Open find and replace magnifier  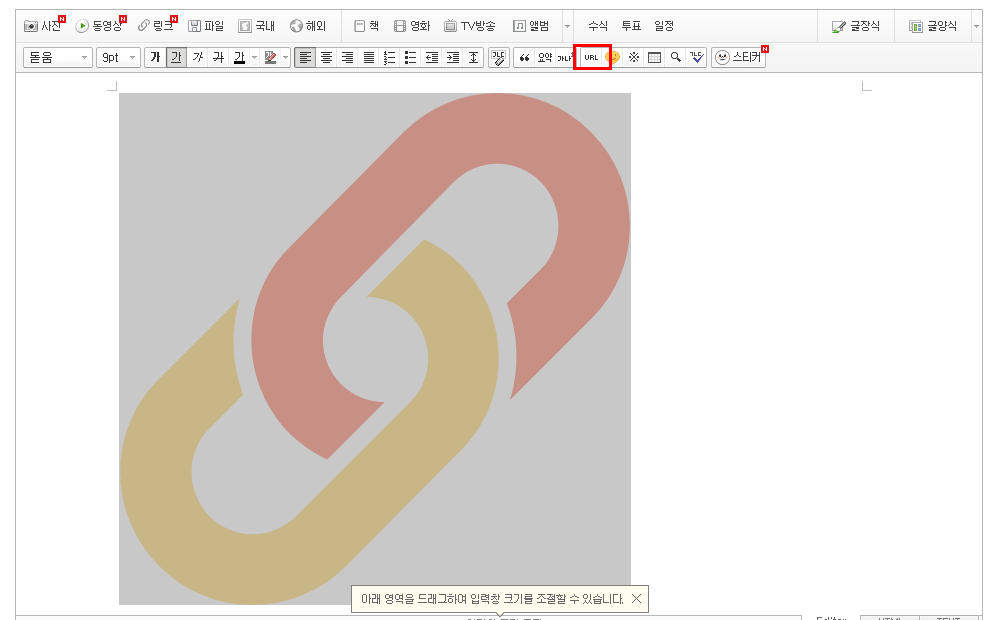[x=675, y=57]
